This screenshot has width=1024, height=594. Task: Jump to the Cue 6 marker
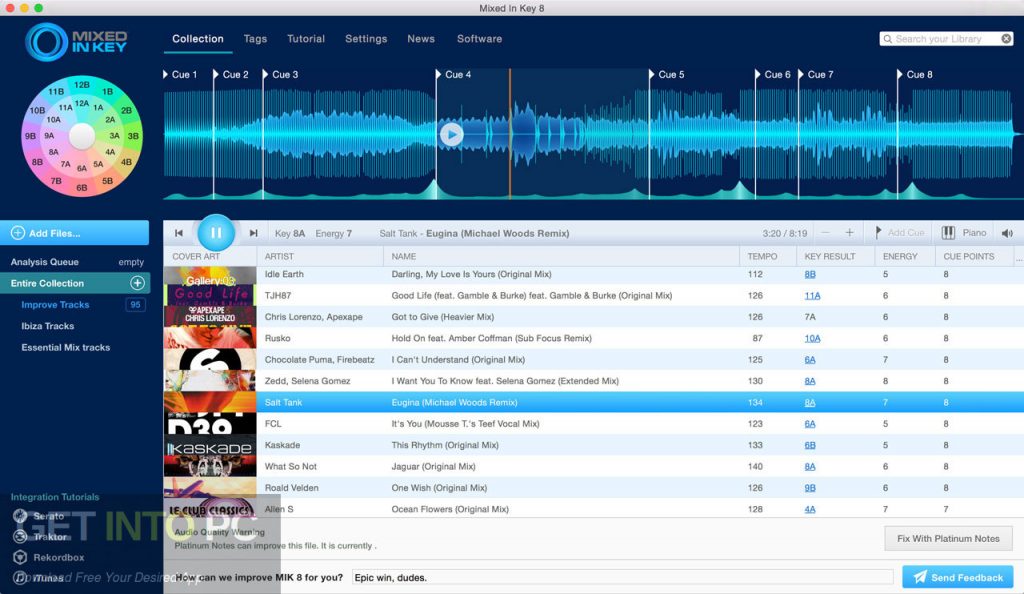coord(773,74)
